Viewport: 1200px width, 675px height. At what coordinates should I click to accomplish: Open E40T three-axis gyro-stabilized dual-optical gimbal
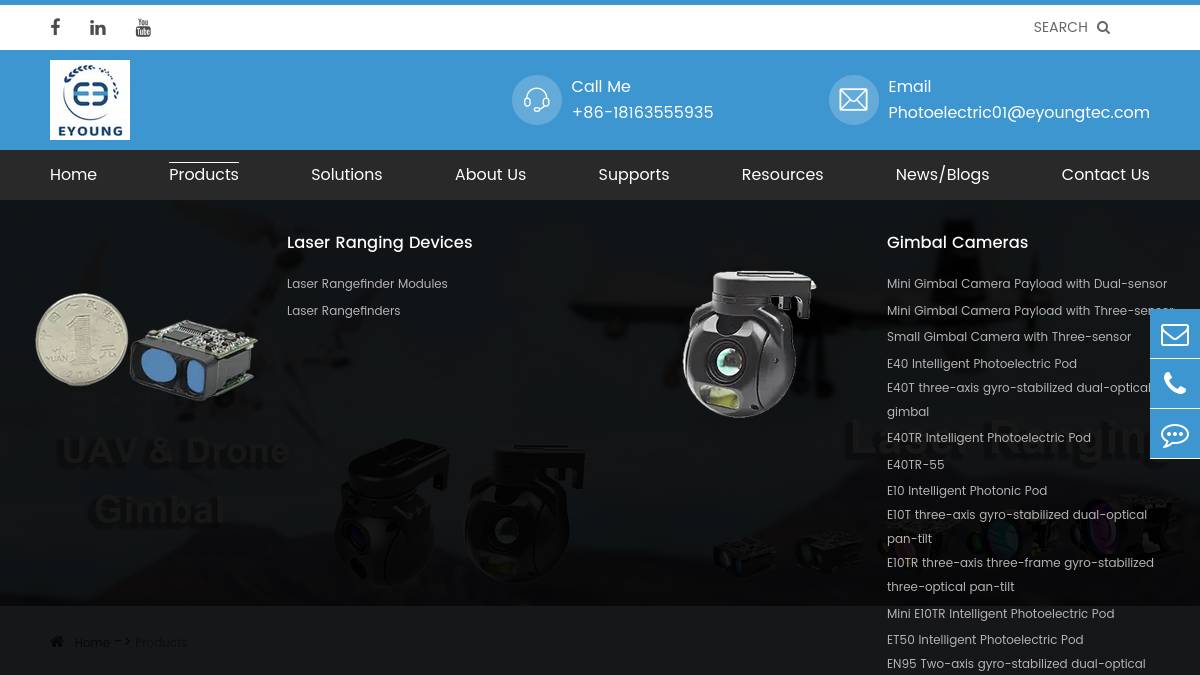(1019, 400)
